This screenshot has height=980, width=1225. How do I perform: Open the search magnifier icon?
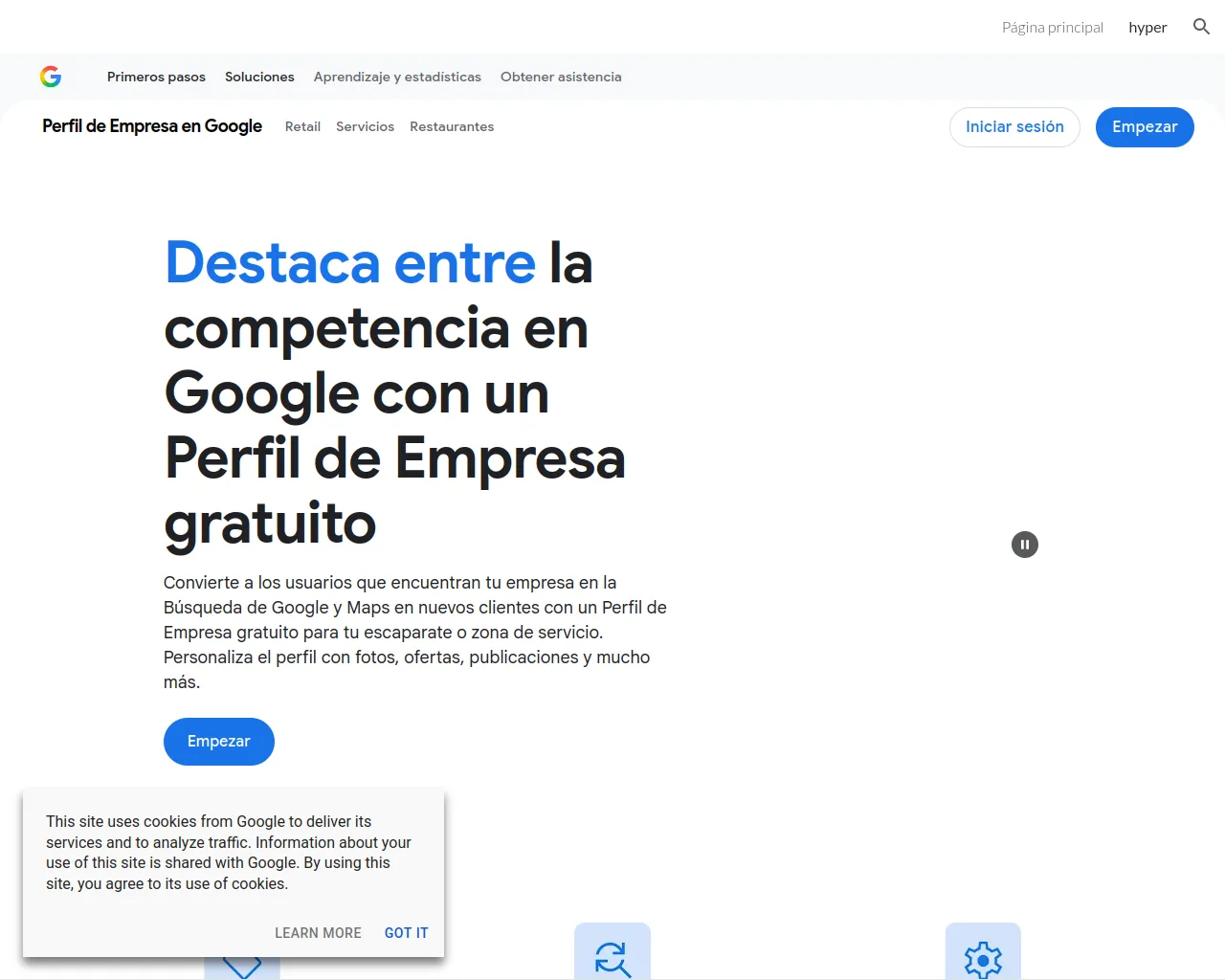coord(1201,27)
